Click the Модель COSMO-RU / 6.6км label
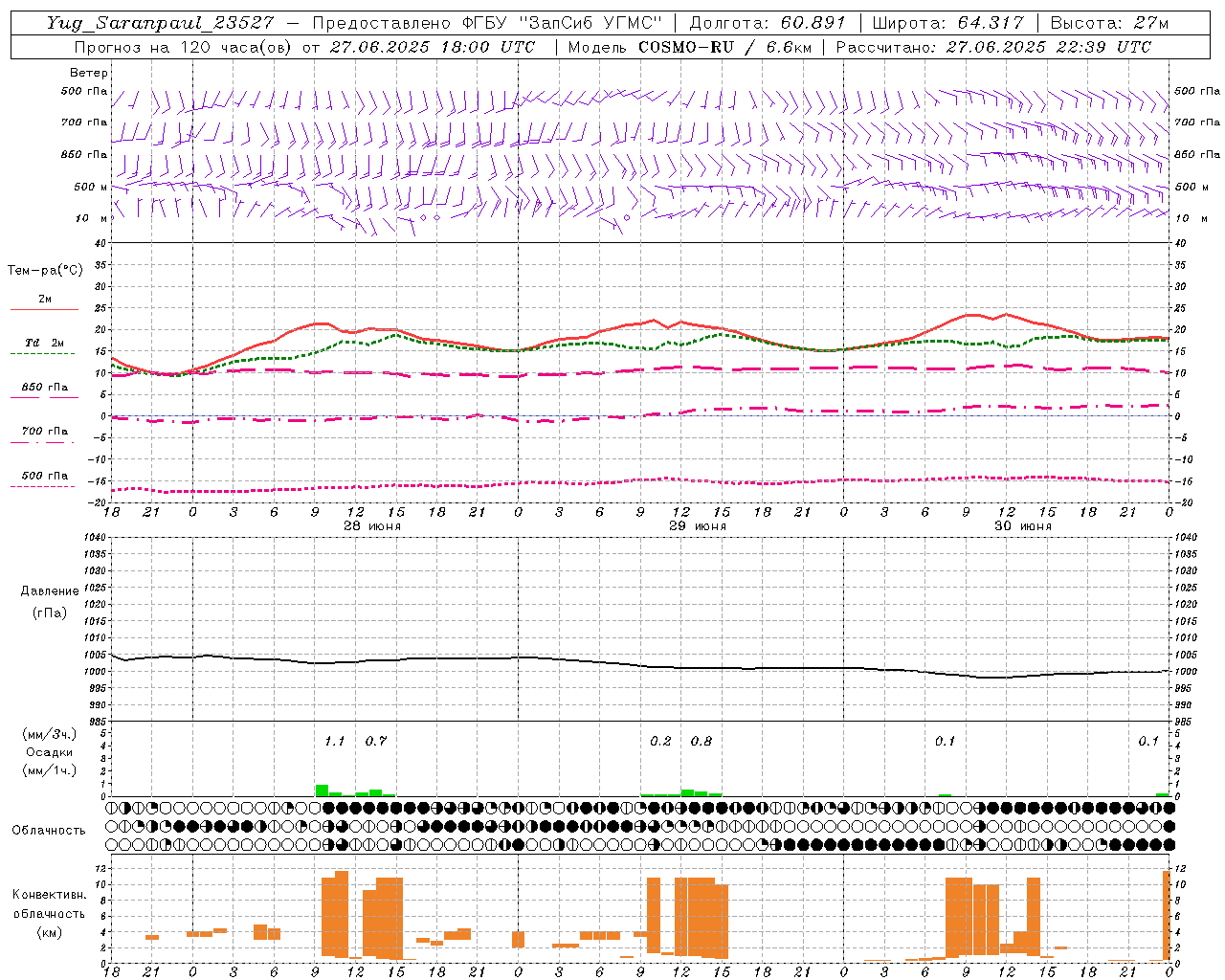This screenshot has width=1225, height=980. click(x=691, y=46)
